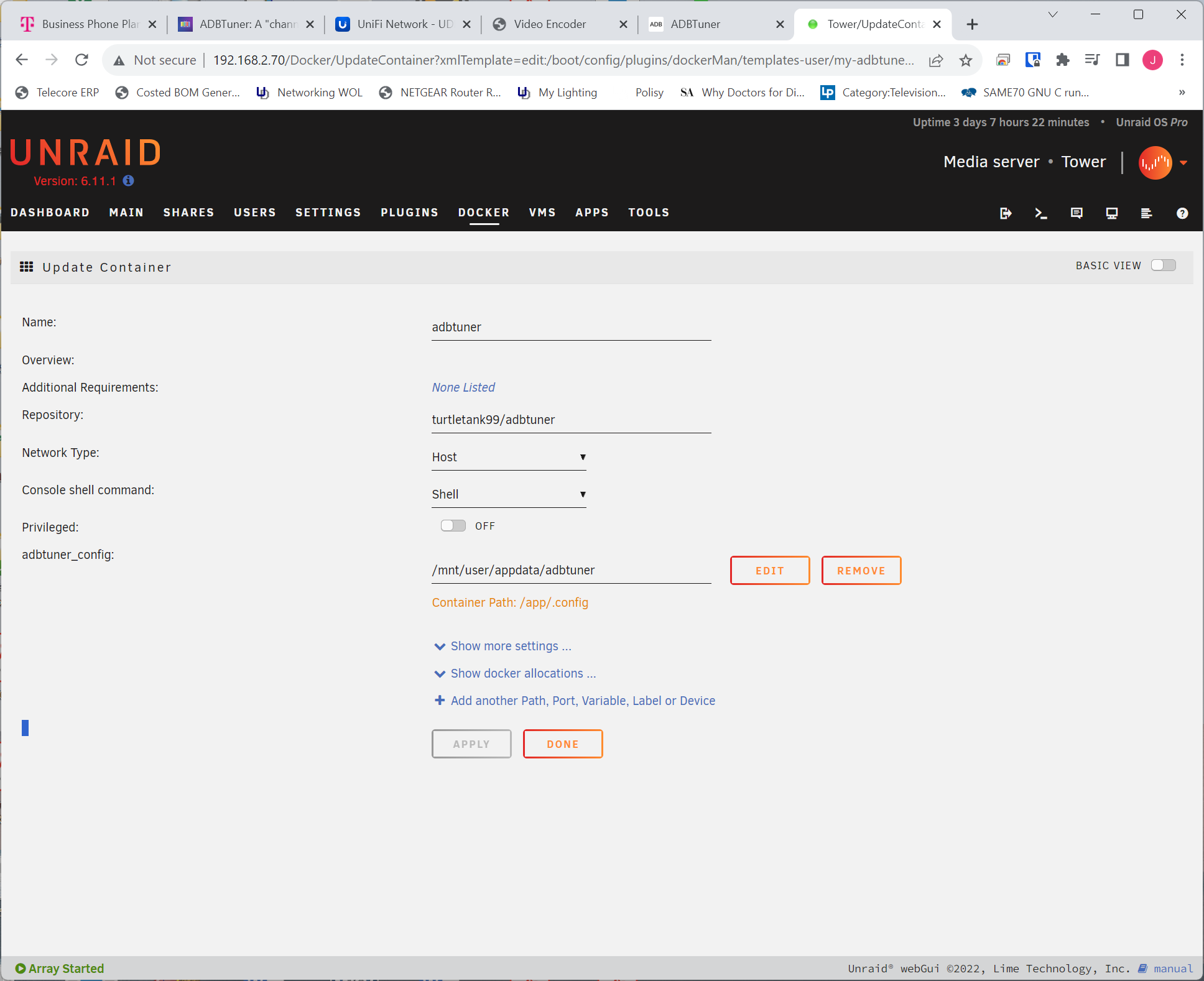Open the Console shell command dropdown
Viewport: 1204px width, 981px height.
click(x=509, y=495)
